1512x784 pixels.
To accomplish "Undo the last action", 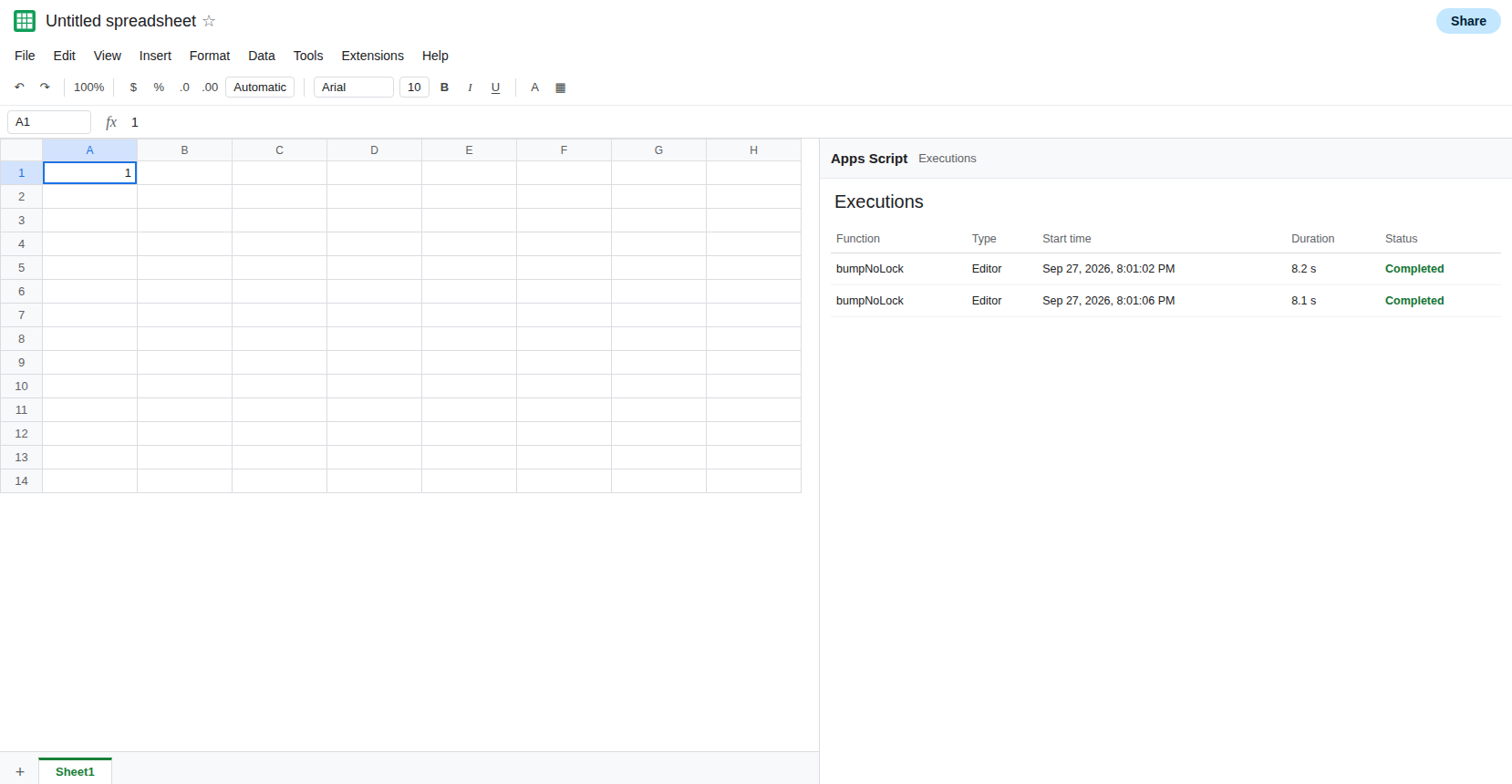I will coord(19,88).
